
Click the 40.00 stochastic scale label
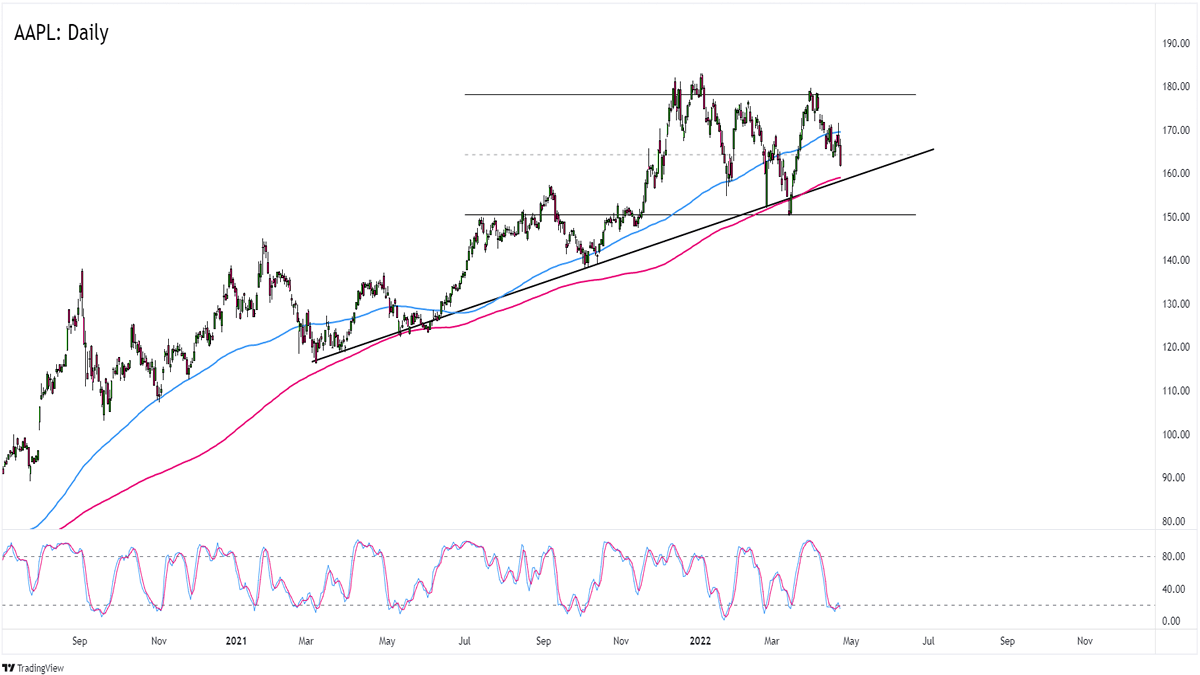(1175, 589)
